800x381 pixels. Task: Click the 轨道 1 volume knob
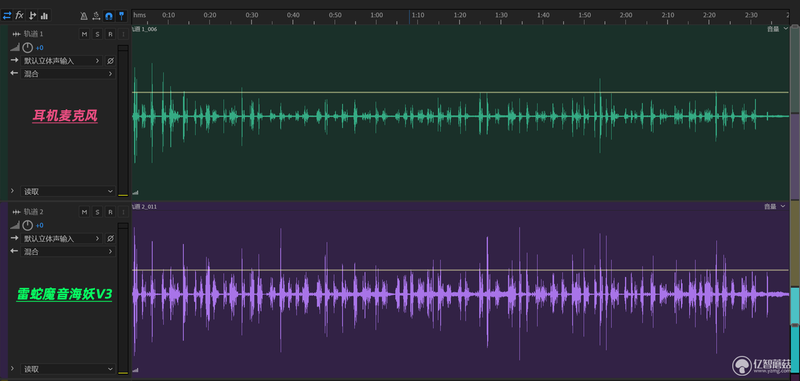27,48
